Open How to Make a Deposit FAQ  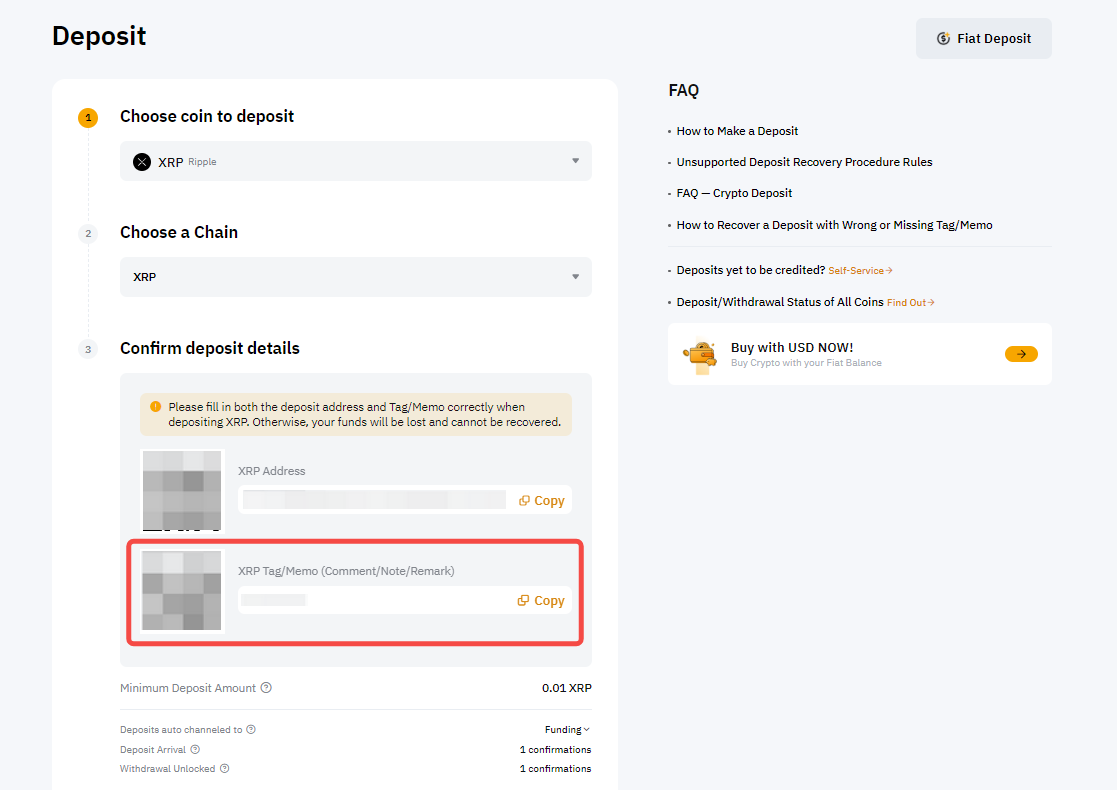[x=737, y=131]
